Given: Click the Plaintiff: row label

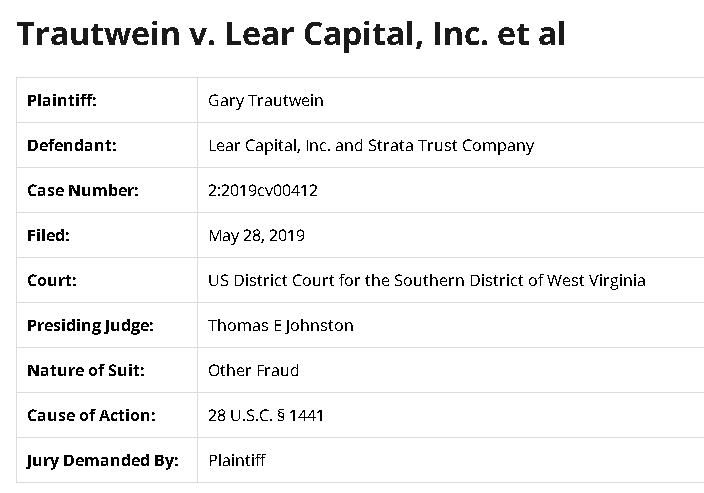Looking at the screenshot, I should point(62,100).
